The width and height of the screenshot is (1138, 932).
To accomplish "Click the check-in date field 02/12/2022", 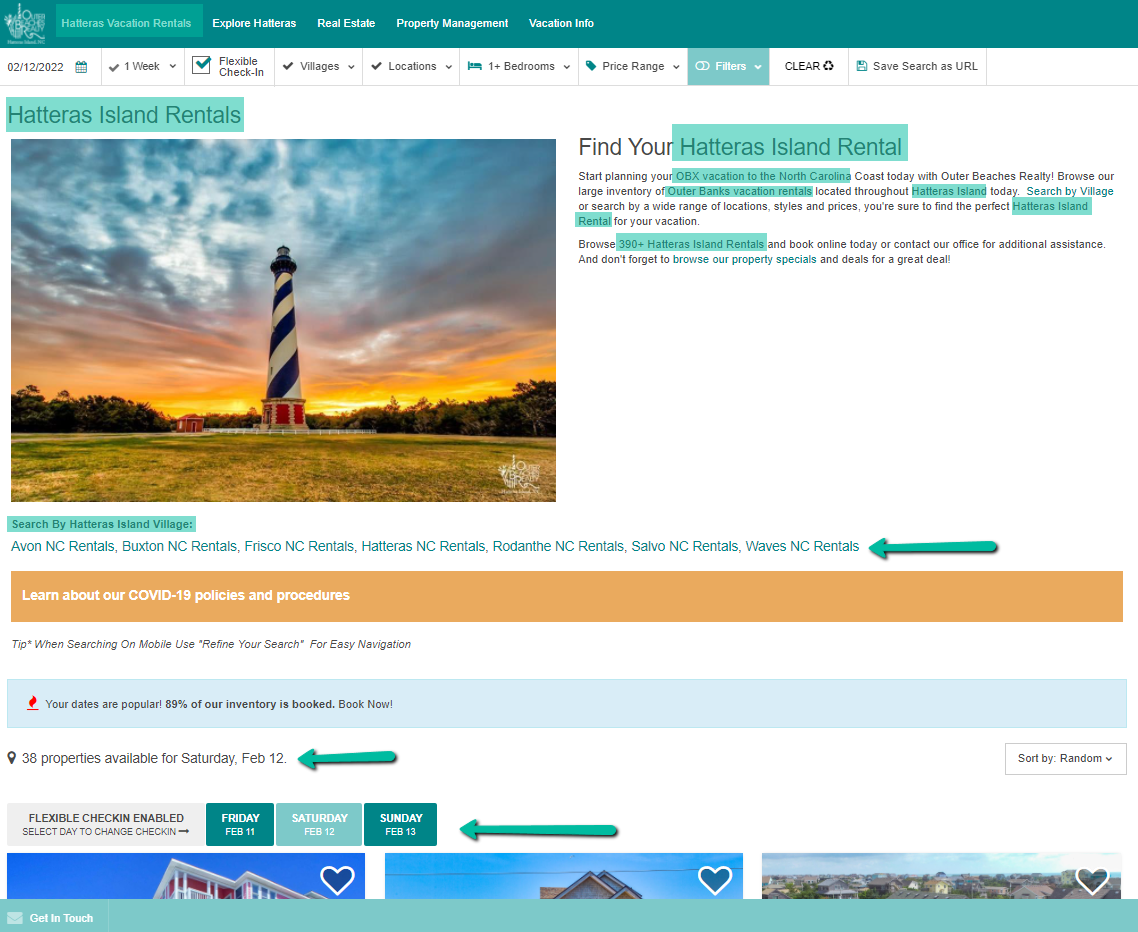I will (x=36, y=67).
